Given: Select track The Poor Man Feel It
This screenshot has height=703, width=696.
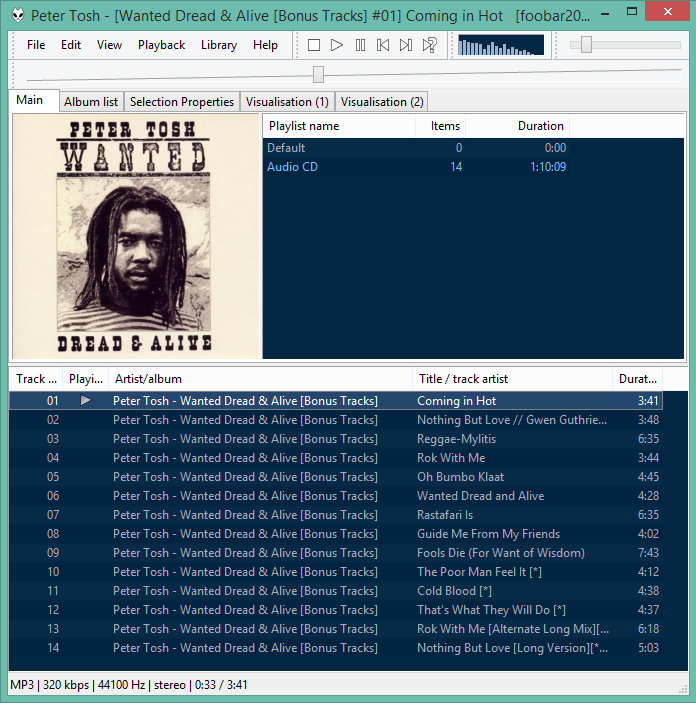Looking at the screenshot, I should [x=335, y=572].
